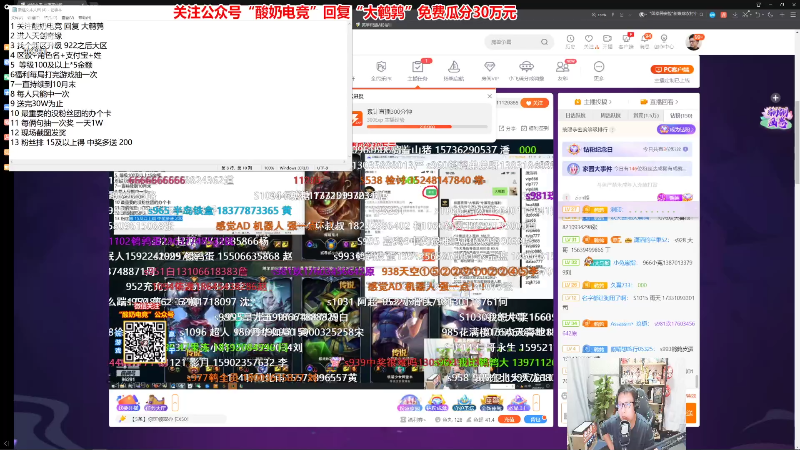800x450 pixels.
Task: Click the golden treasure gift icon
Action: [491, 403]
